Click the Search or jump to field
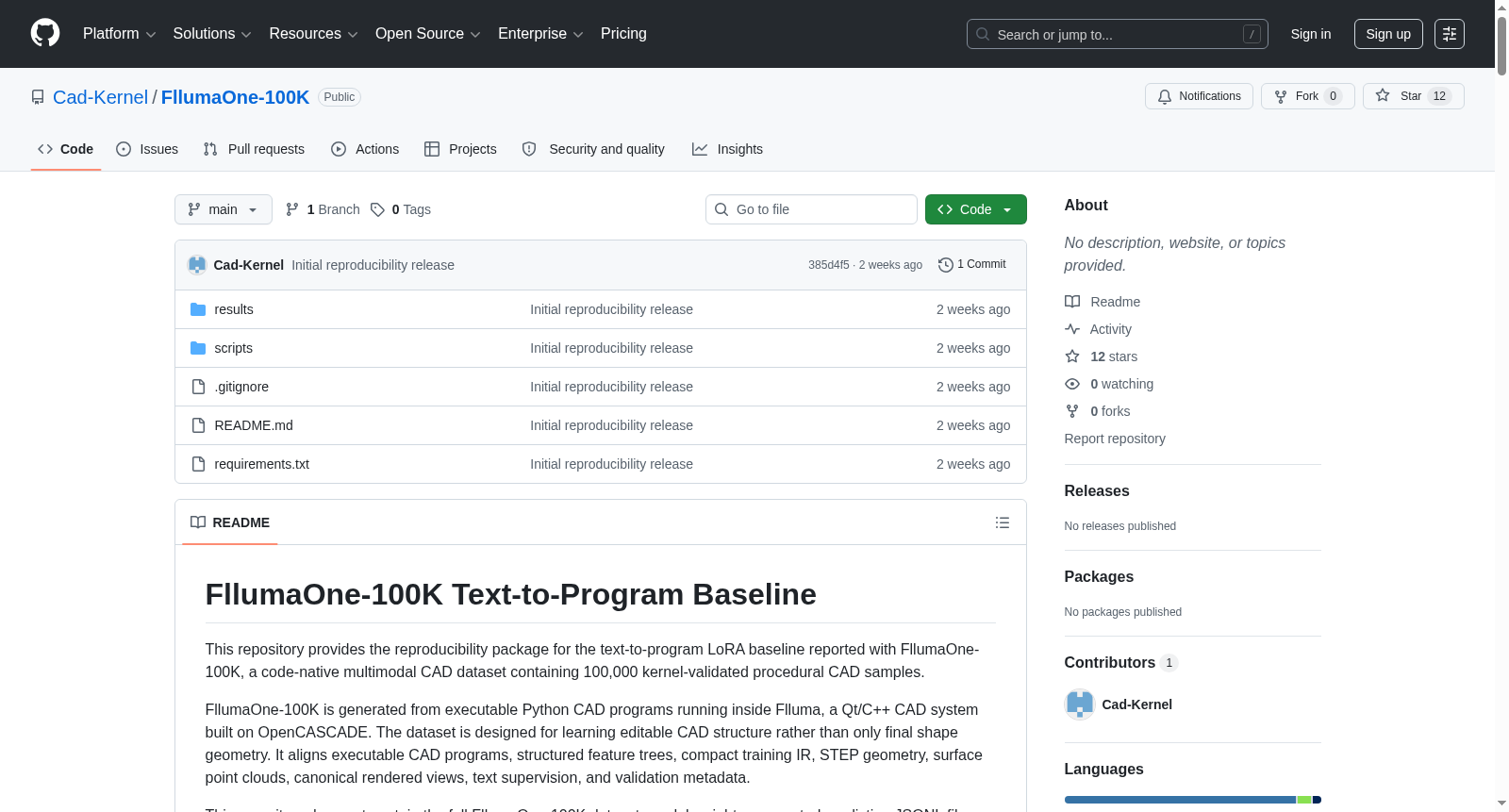1509x812 pixels. tap(1118, 34)
